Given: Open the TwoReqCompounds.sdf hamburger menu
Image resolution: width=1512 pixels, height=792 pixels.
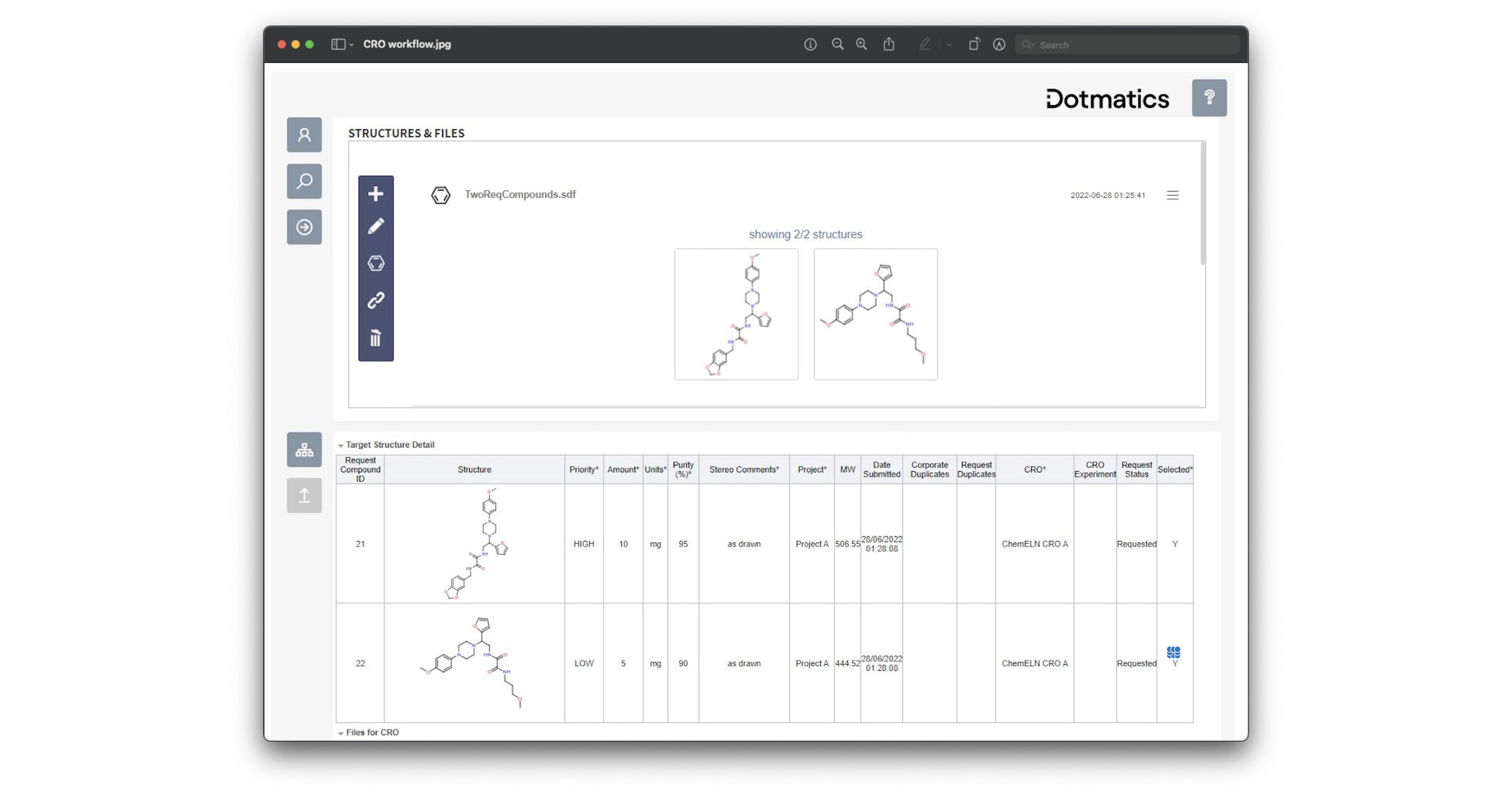Looking at the screenshot, I should click(1173, 195).
